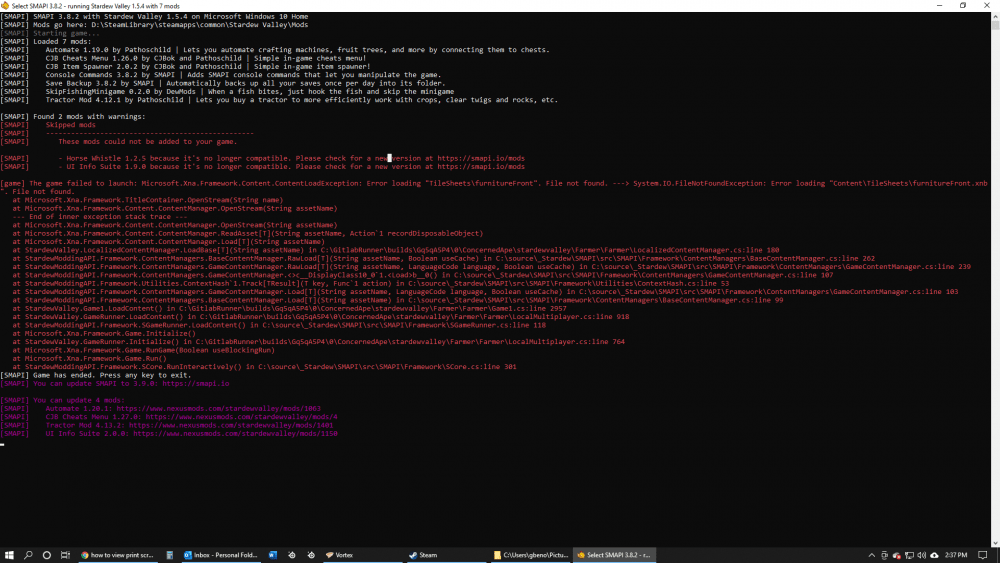This screenshot has width=1000, height=563.
Task: Click Automate 1.20.1 nexusmods URL
Action: point(218,409)
